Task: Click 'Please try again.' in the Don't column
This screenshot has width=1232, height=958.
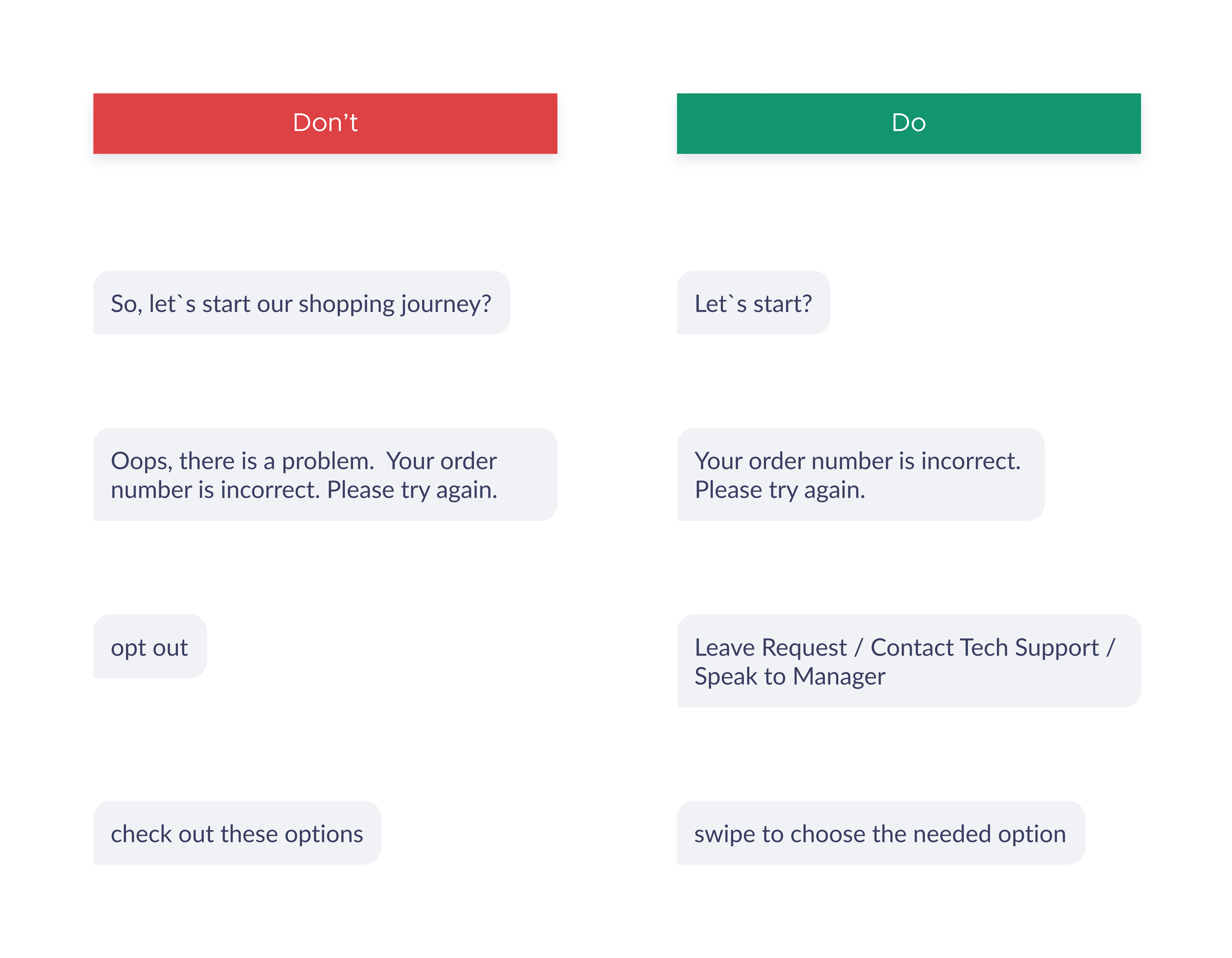Action: click(x=412, y=490)
